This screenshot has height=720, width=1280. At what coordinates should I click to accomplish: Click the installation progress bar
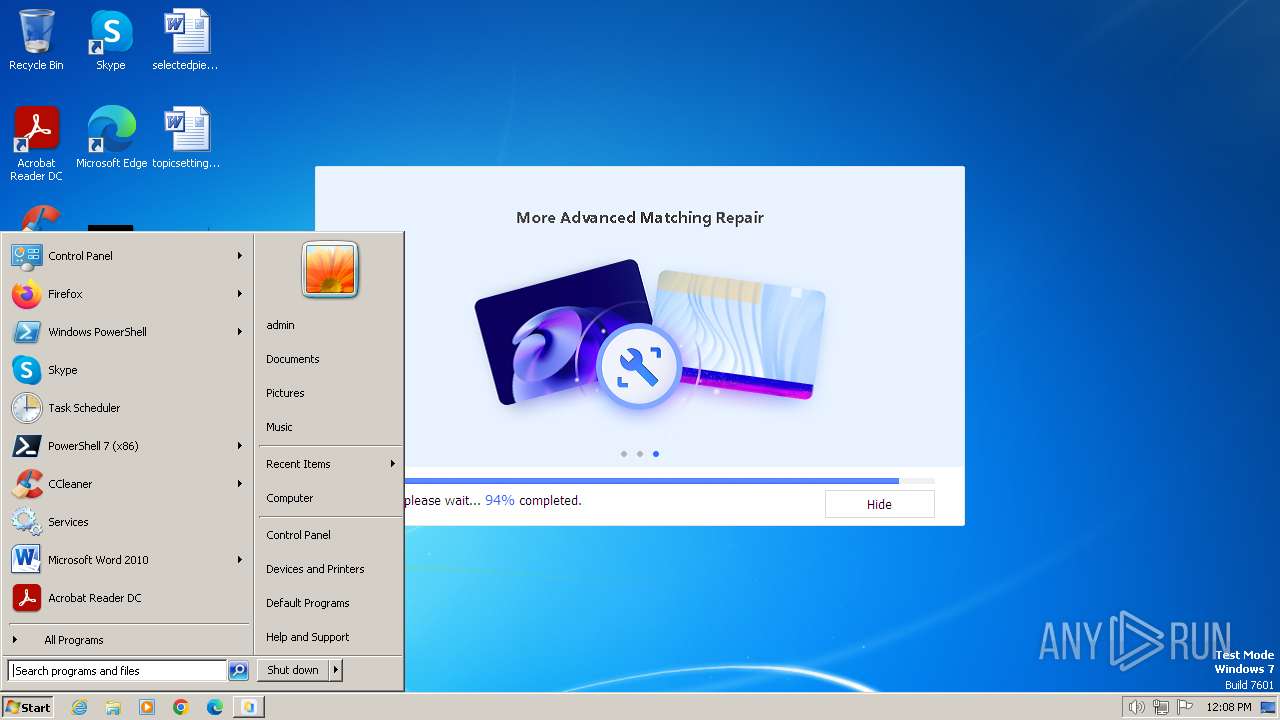(670, 481)
